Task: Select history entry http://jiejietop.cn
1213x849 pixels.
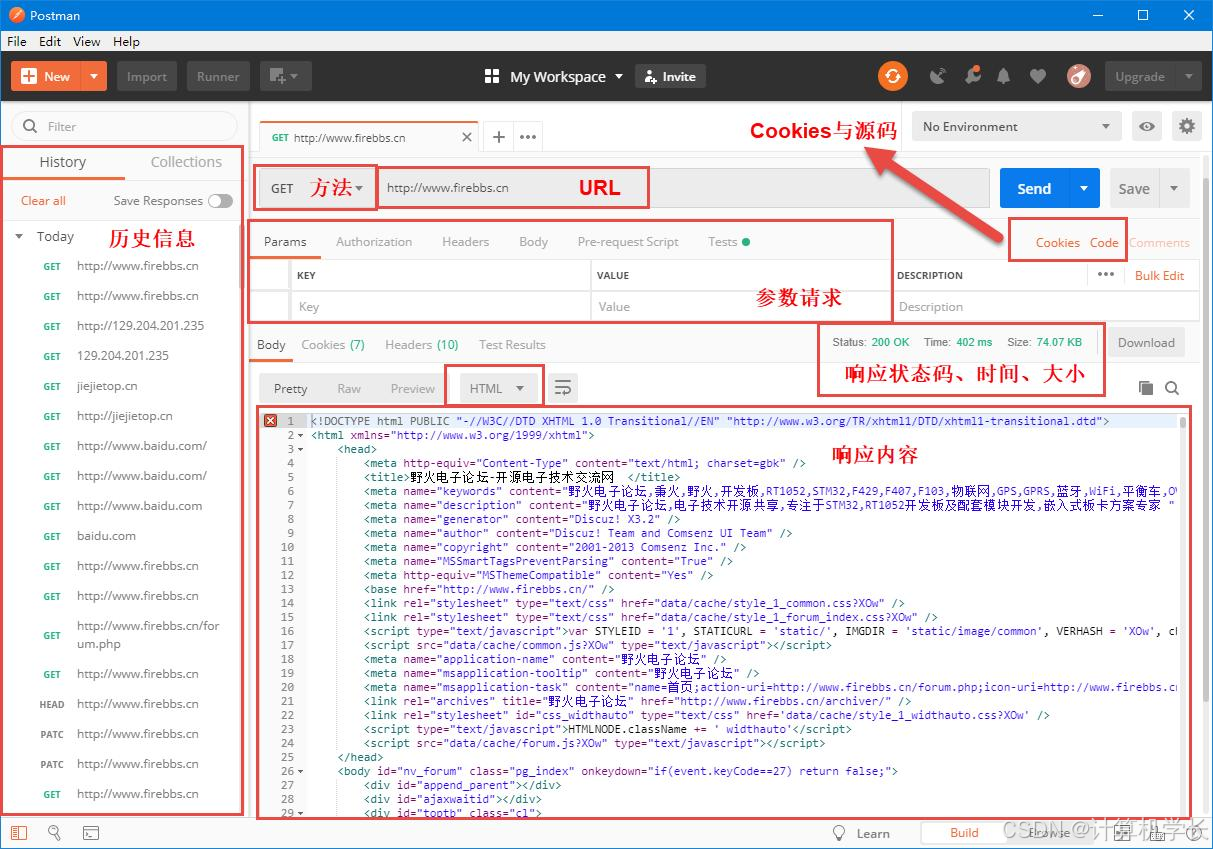Action: [x=124, y=416]
